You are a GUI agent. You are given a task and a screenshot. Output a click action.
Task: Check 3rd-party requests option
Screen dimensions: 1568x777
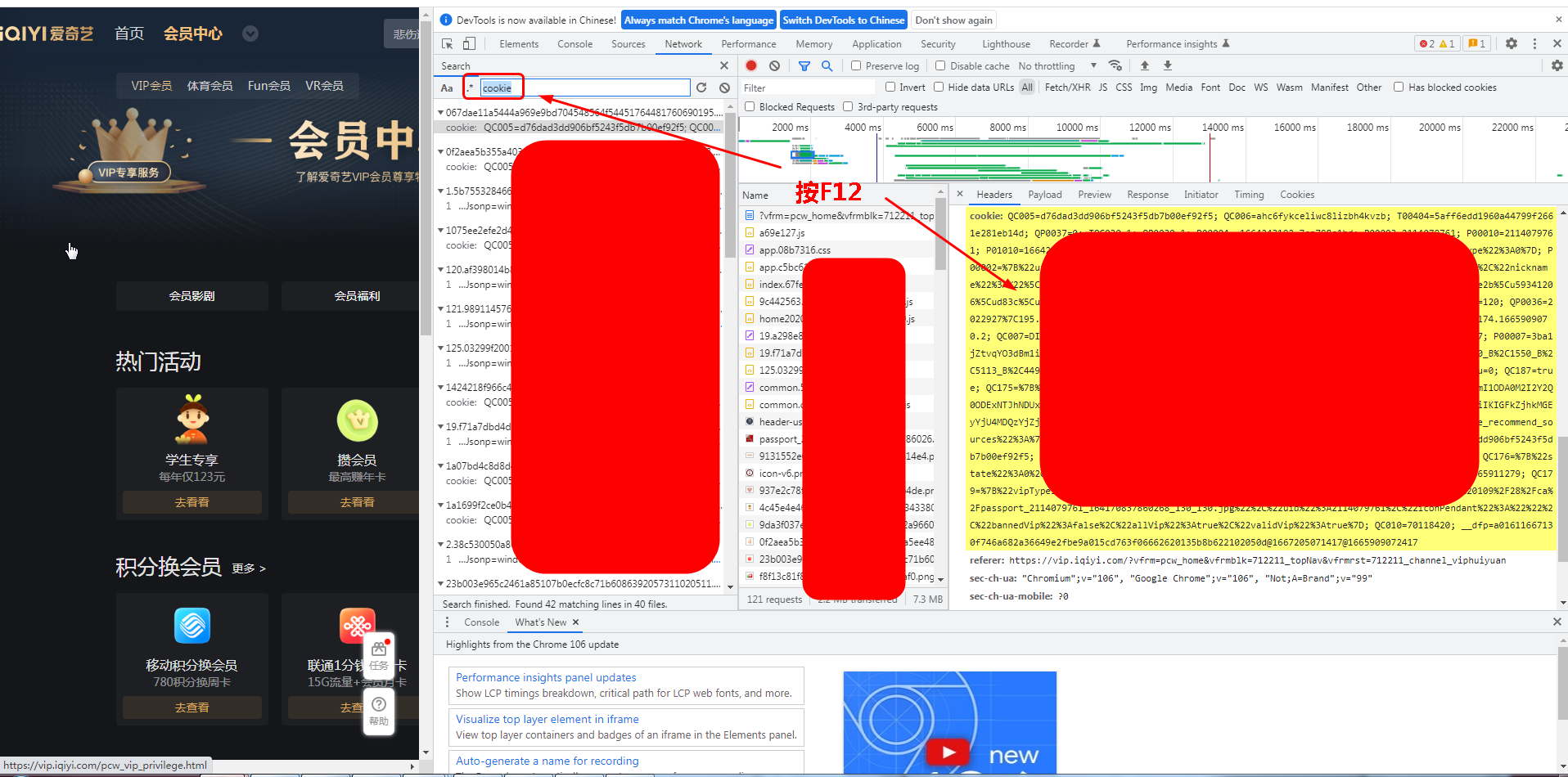click(x=848, y=106)
